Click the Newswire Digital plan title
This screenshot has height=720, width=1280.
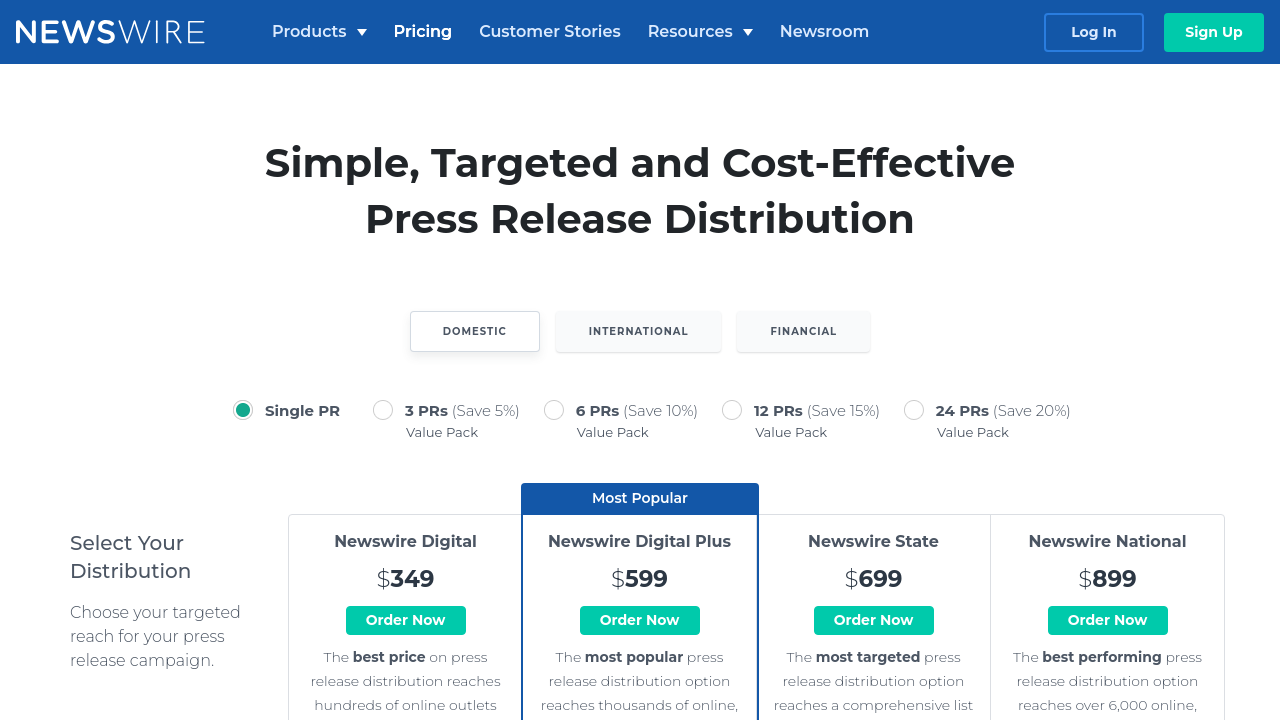click(x=406, y=541)
